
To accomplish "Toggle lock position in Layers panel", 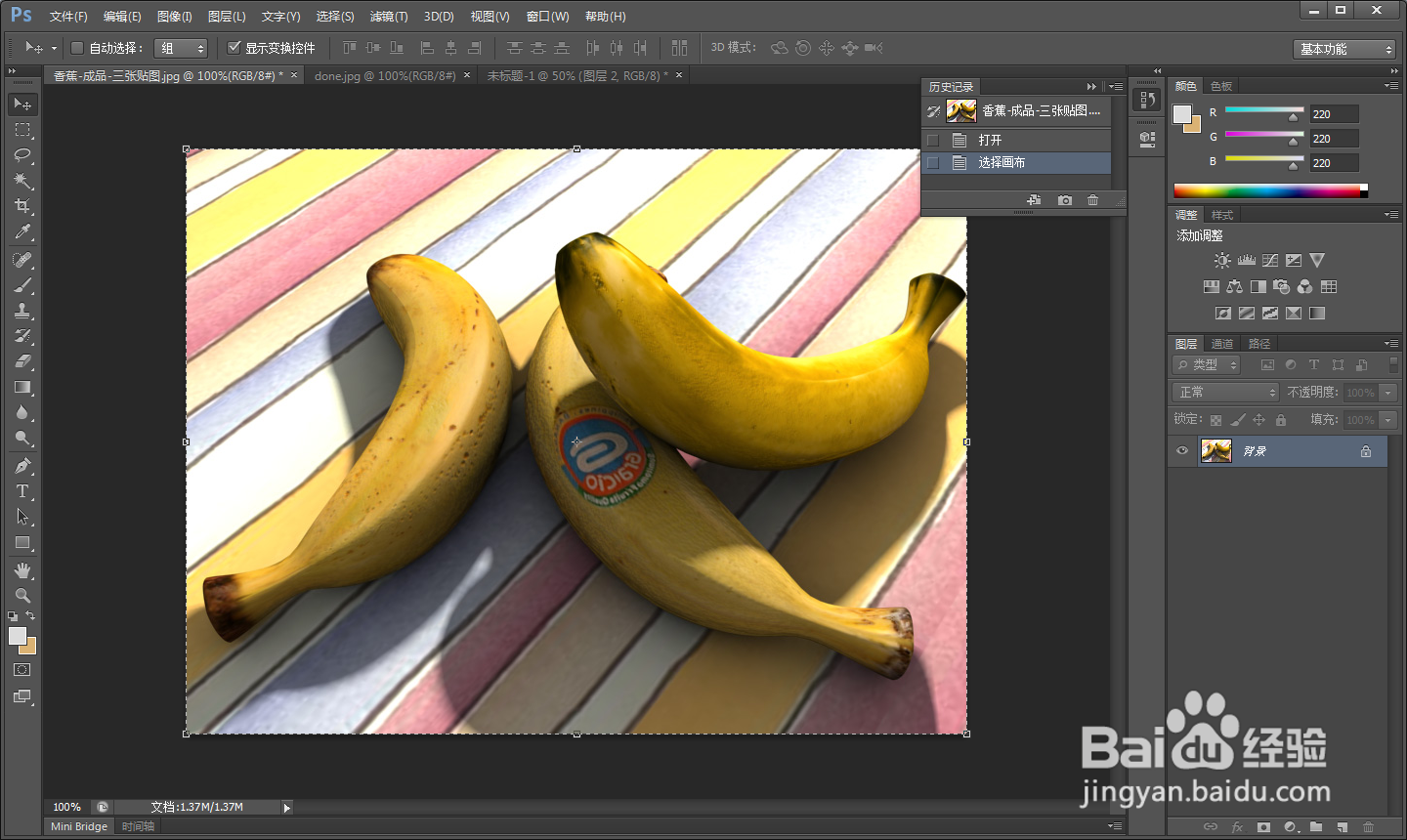I will click(x=1258, y=420).
